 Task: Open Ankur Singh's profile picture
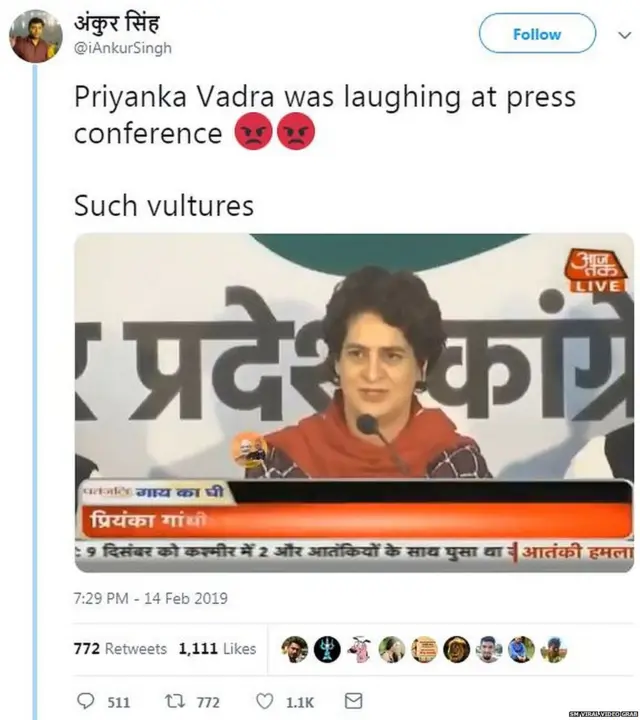(36, 37)
